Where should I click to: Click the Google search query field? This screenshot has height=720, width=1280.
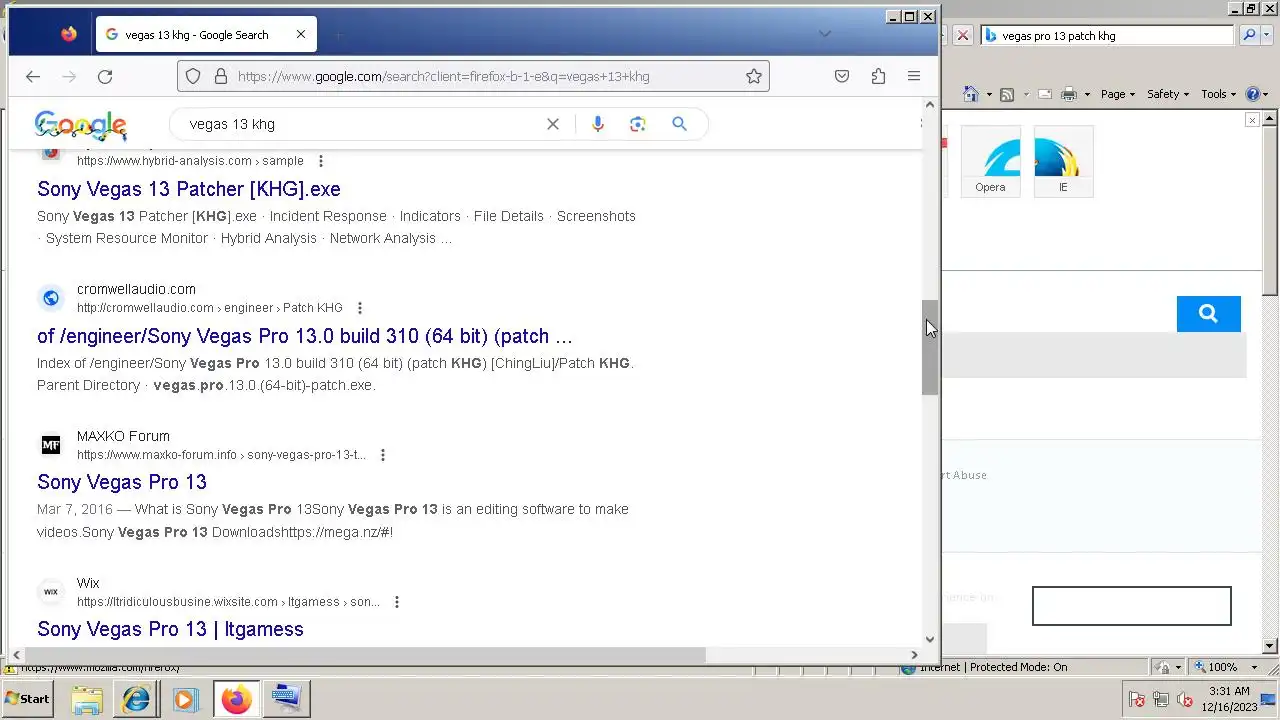tap(360, 124)
